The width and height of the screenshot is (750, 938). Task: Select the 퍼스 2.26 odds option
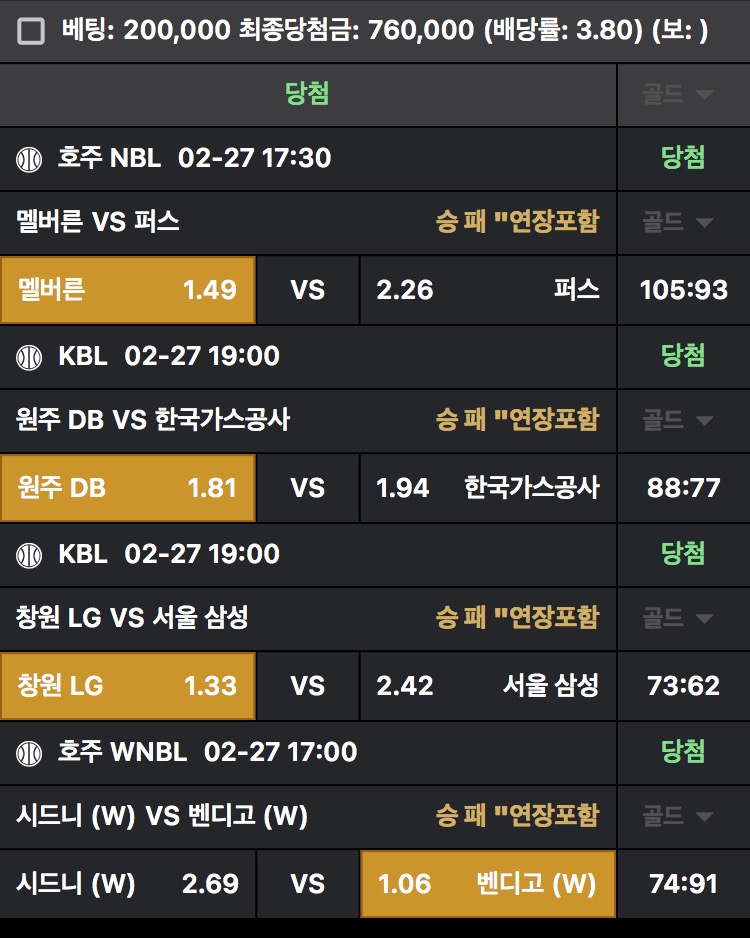point(488,290)
